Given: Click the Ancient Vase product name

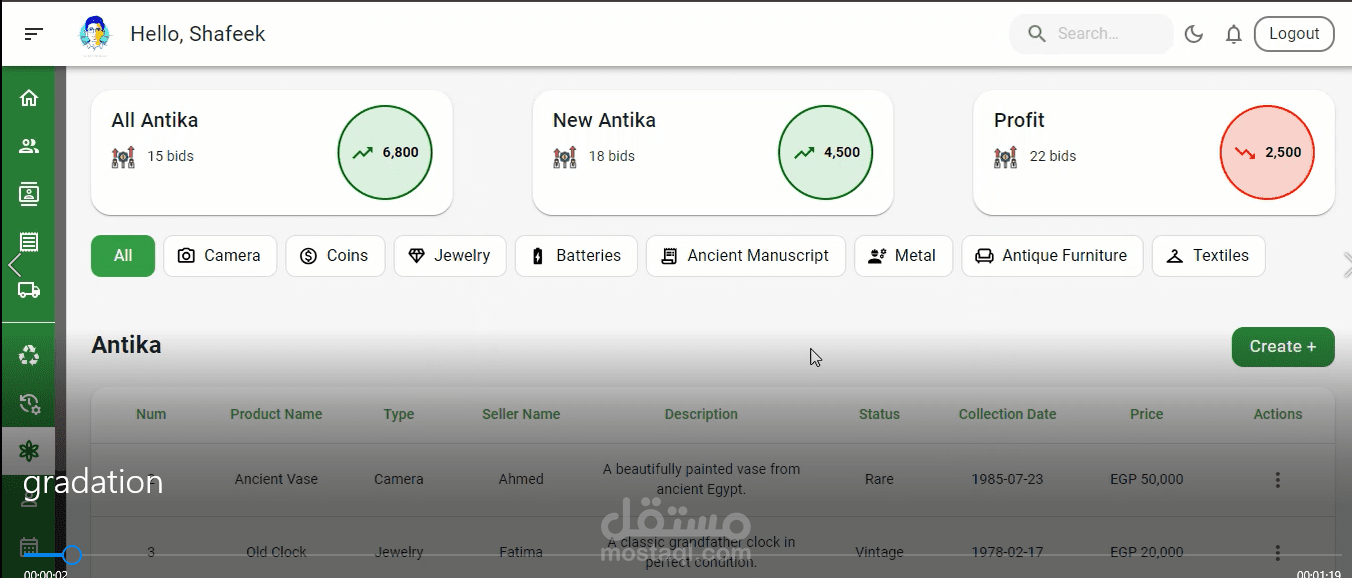Looking at the screenshot, I should point(276,479).
